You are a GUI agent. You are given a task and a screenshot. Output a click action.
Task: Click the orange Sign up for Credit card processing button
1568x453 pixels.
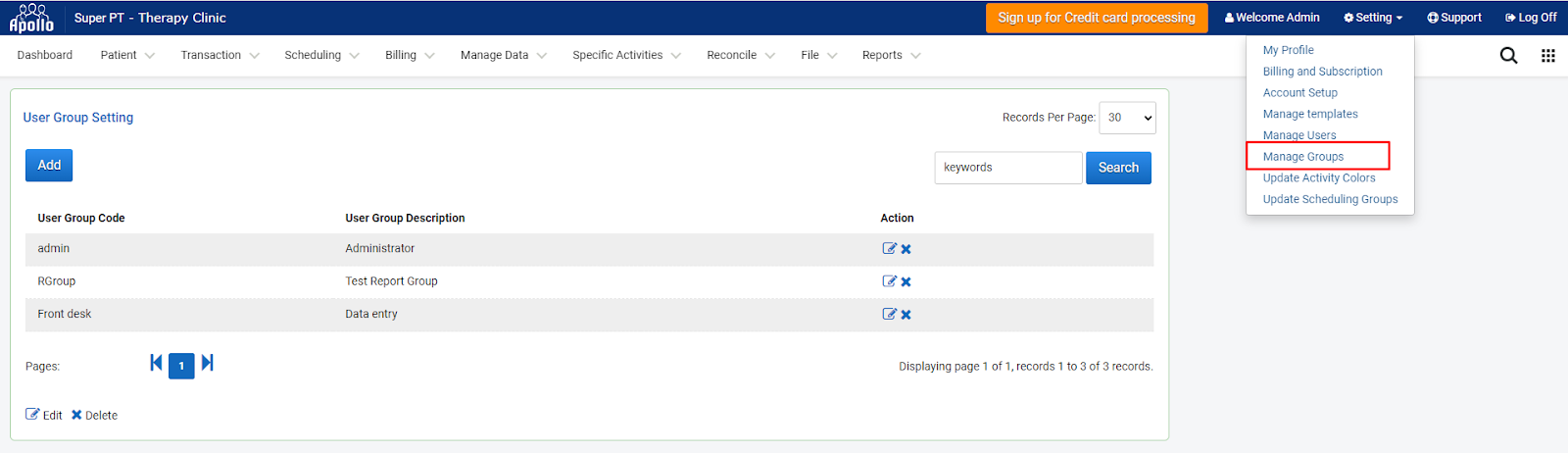tap(1097, 18)
